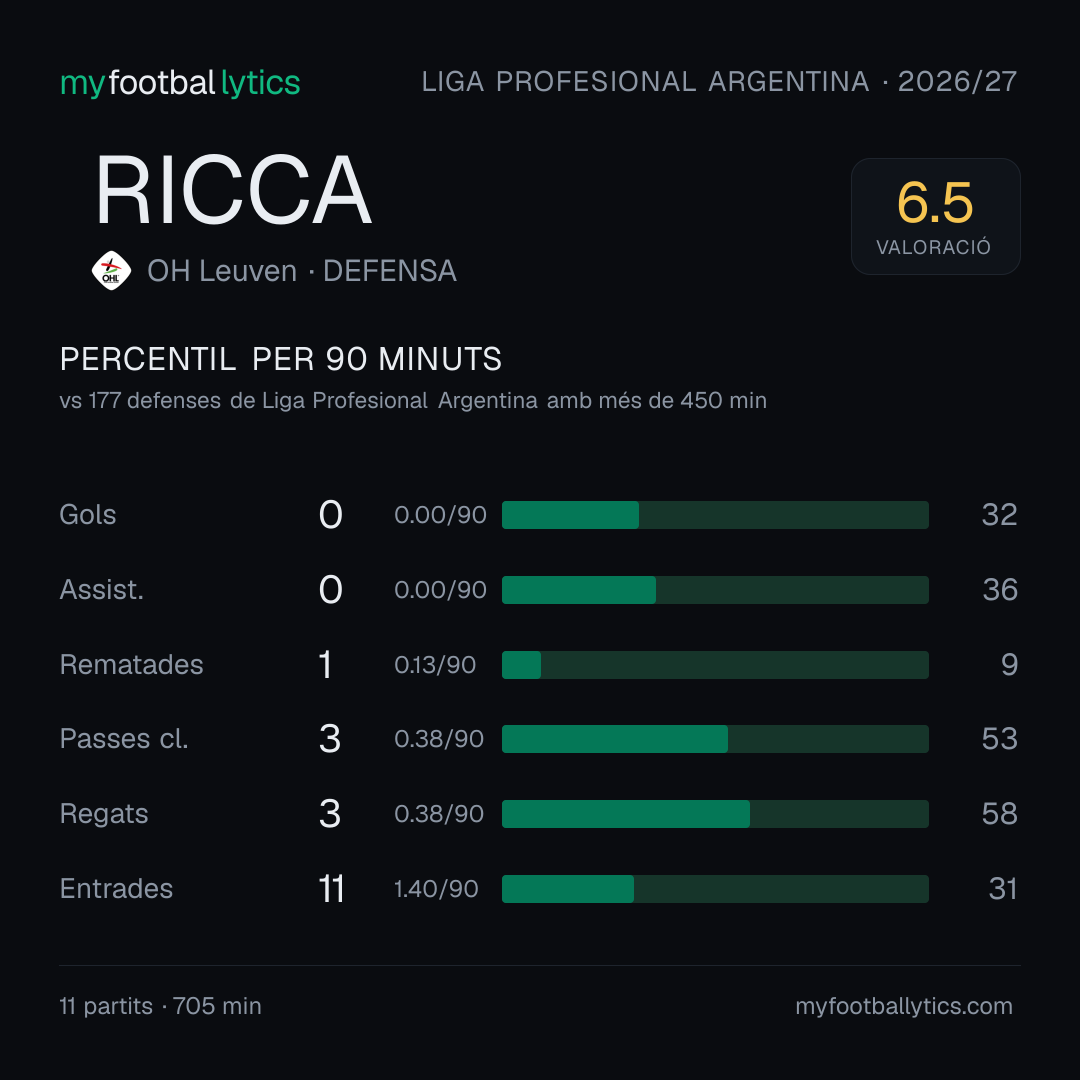The width and height of the screenshot is (1080, 1080).
Task: Click the RICCA player name heading
Action: pos(233,190)
